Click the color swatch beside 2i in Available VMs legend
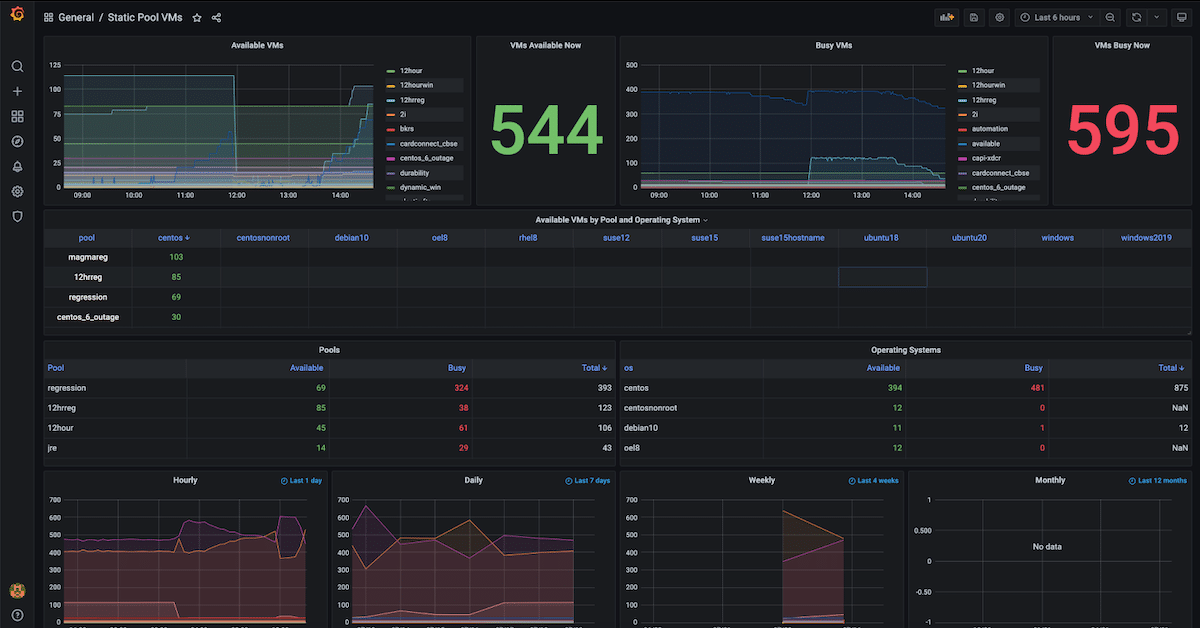This screenshot has width=1200, height=628. (x=391, y=115)
